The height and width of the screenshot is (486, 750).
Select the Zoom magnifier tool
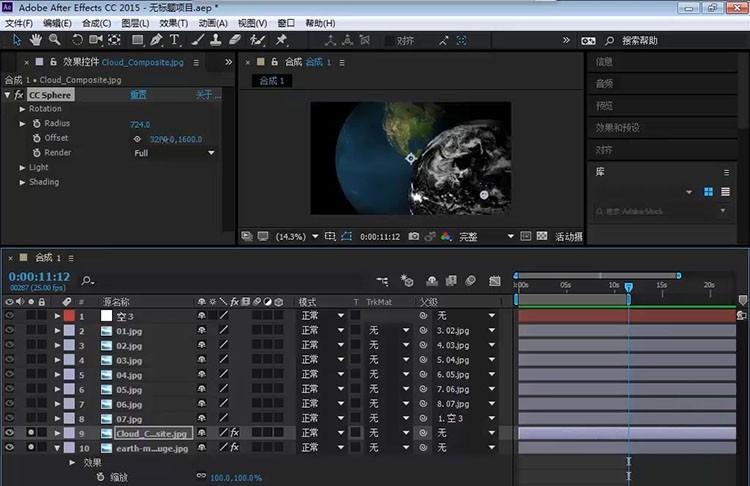(55, 40)
